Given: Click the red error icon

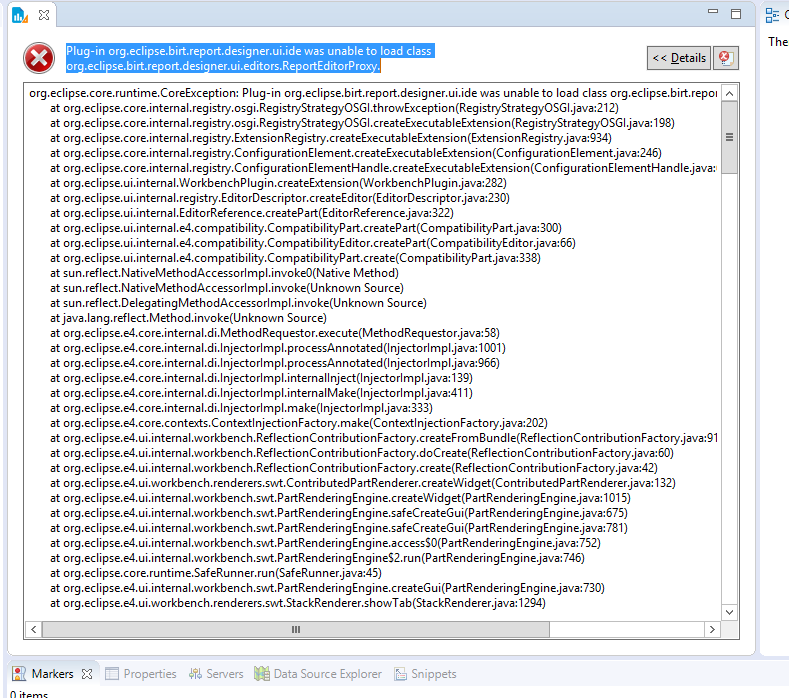Looking at the screenshot, I should tap(39, 58).
